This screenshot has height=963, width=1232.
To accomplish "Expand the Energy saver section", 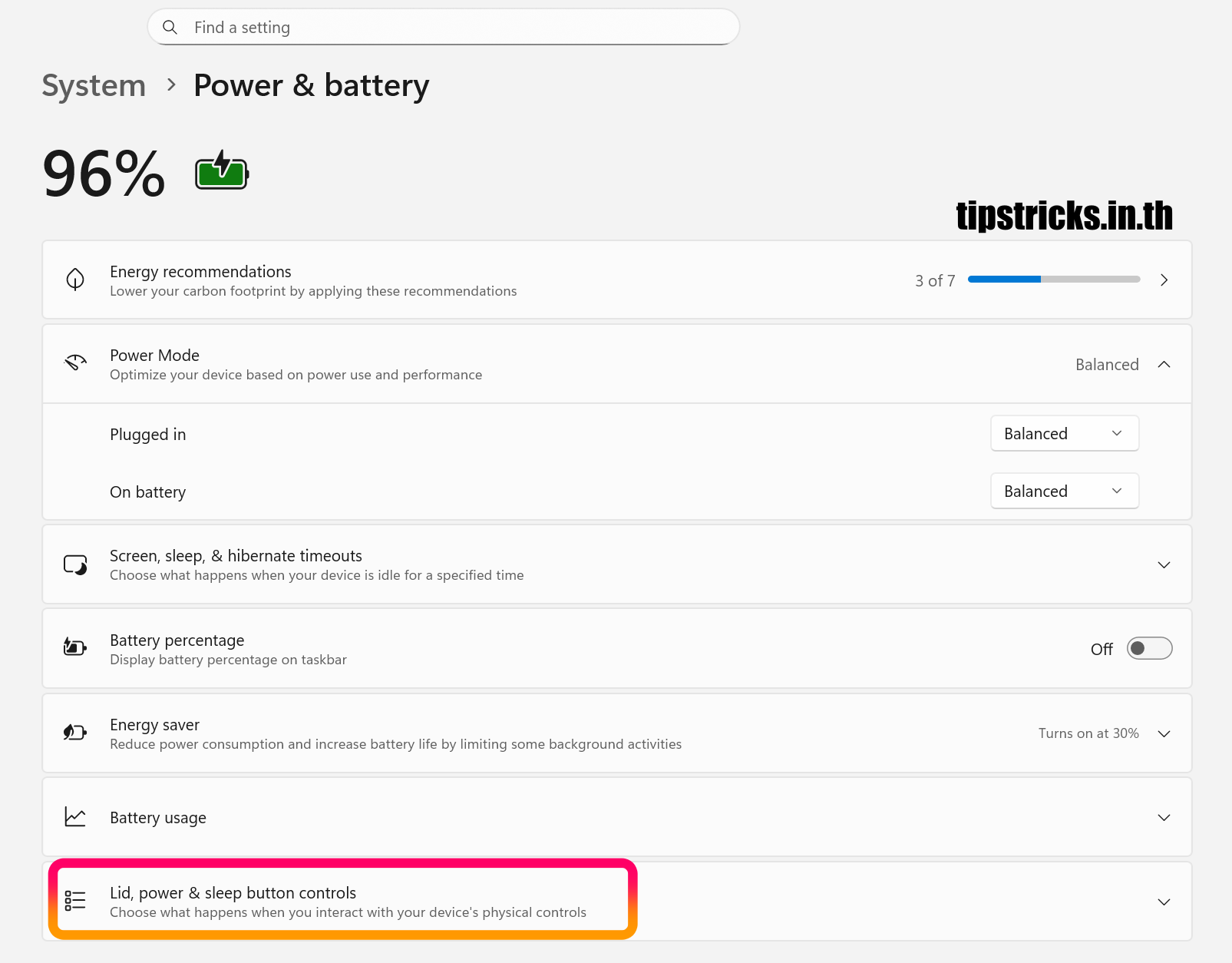I will click(1164, 734).
